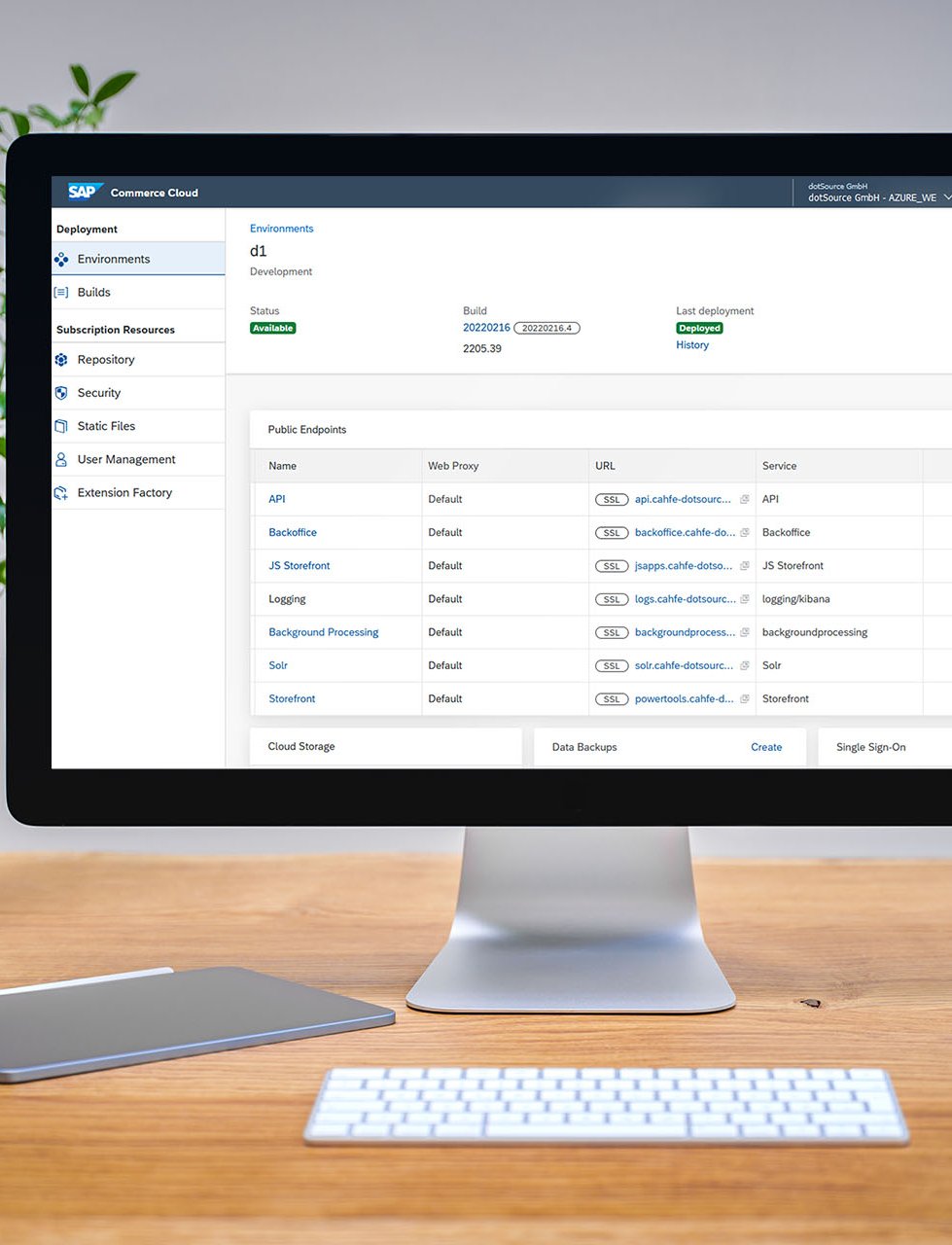Image resolution: width=952 pixels, height=1245 pixels.
Task: Click the Repository icon in sidebar
Action: [x=61, y=360]
